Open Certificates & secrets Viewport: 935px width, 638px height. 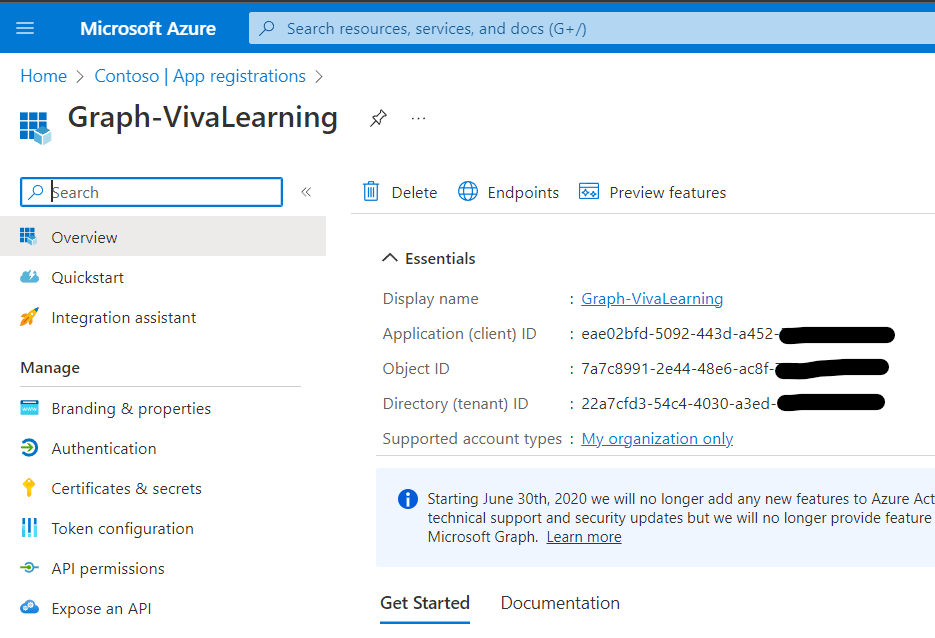point(126,488)
